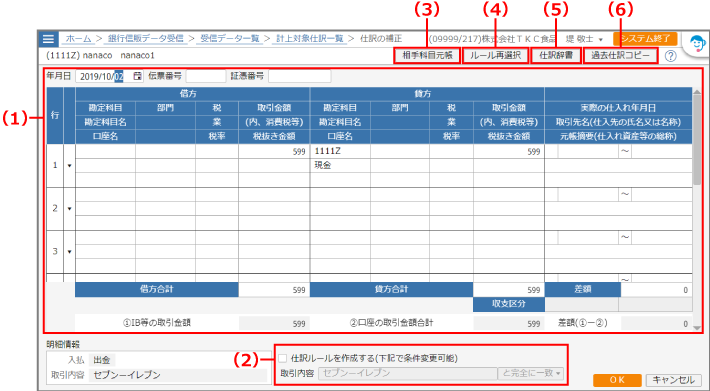This screenshot has width=710, height=391.
Task: Expand the row 1 dropdown arrow
Action: [x=69, y=166]
